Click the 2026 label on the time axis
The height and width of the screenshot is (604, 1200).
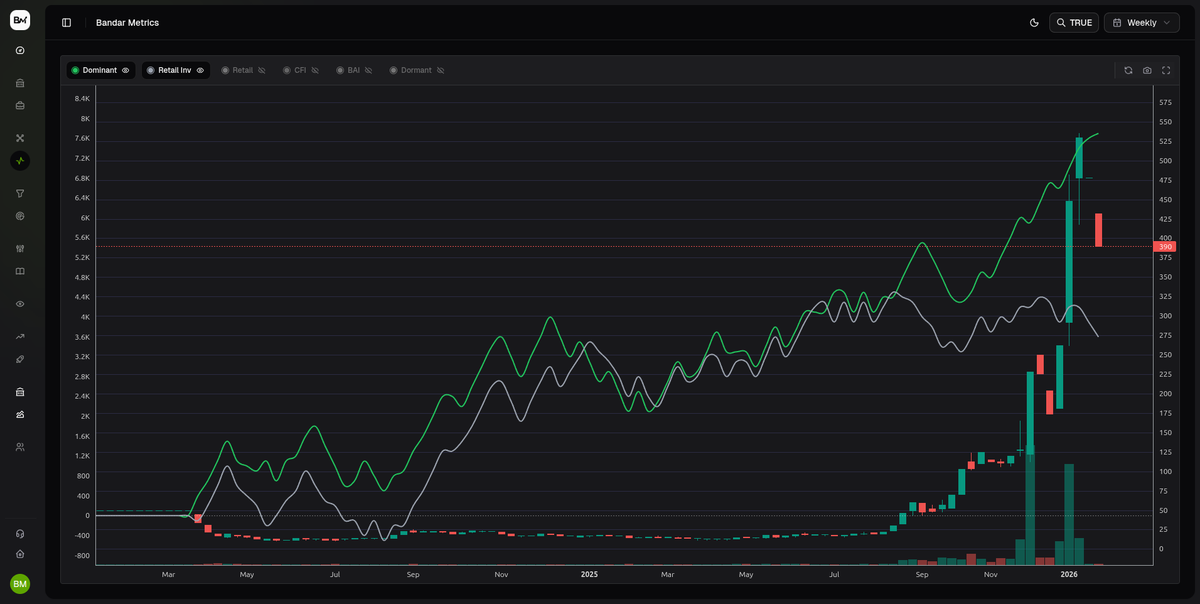click(1069, 575)
